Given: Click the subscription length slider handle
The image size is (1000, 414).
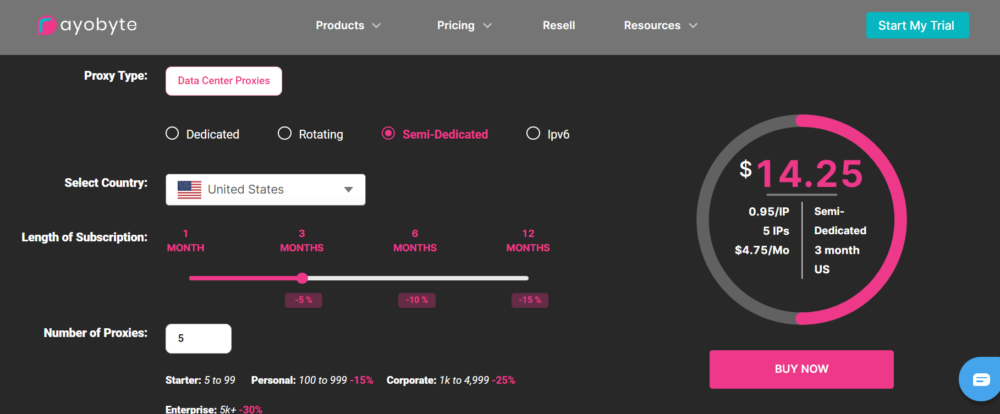Looking at the screenshot, I should pos(302,278).
